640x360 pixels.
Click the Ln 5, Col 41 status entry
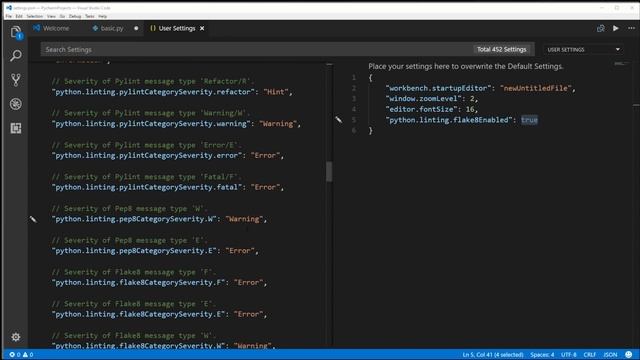(x=493, y=354)
